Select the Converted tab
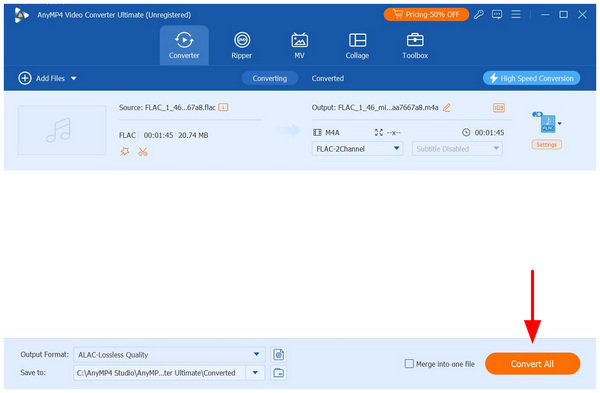 pyautogui.click(x=328, y=78)
